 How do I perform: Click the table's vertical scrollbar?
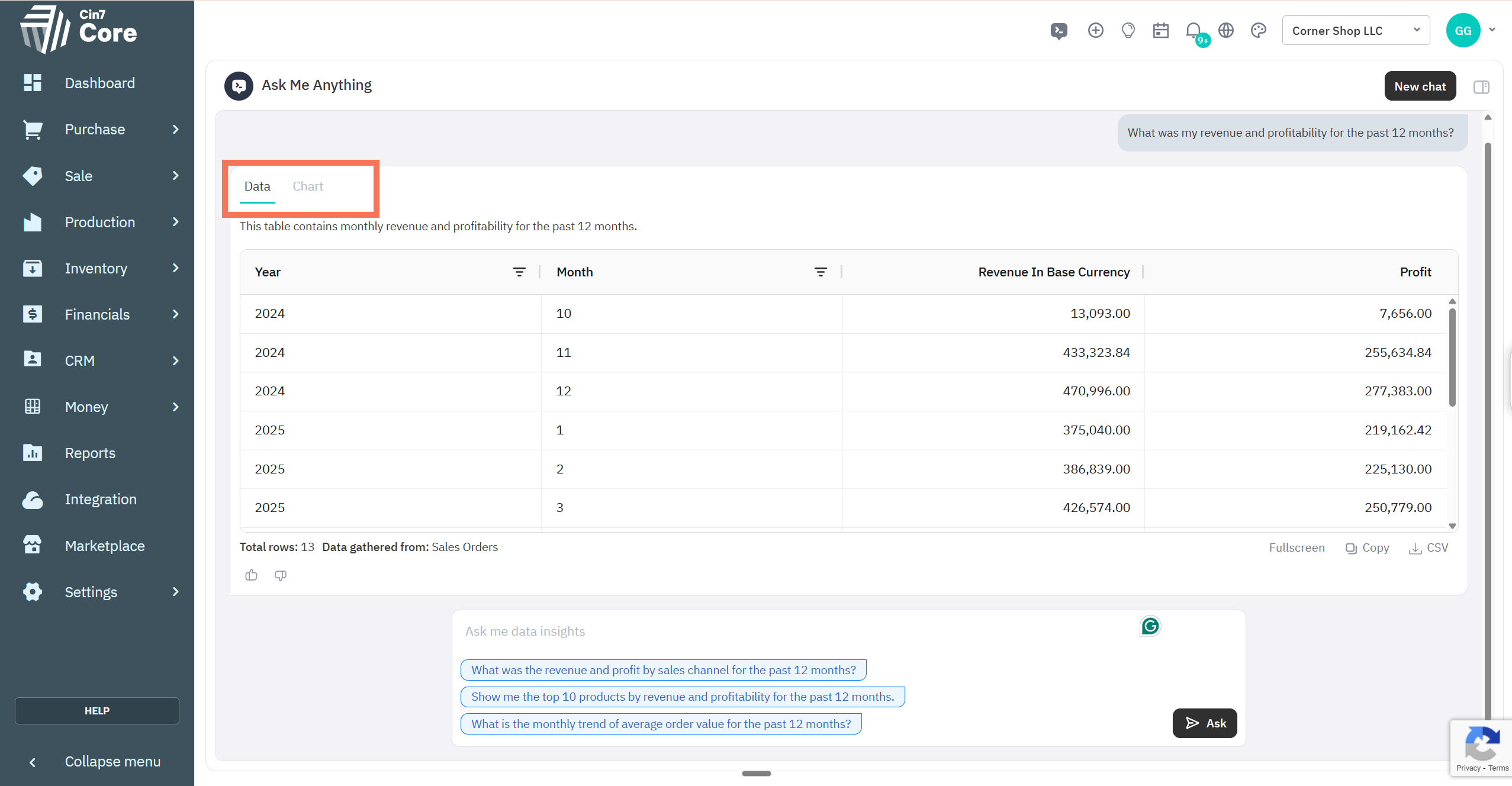(1452, 357)
